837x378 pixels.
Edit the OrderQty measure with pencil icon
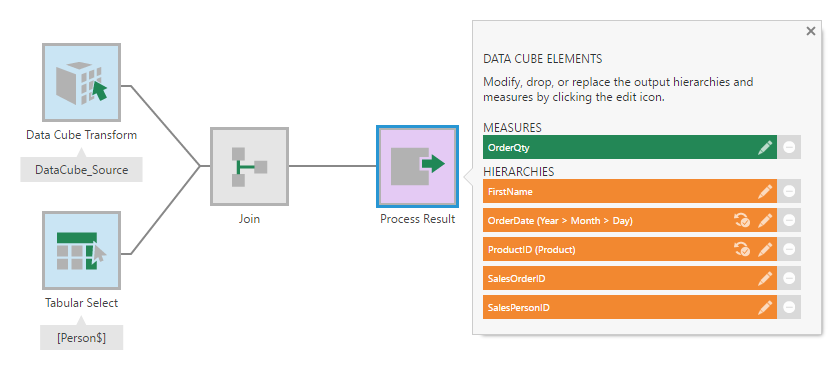click(x=765, y=147)
